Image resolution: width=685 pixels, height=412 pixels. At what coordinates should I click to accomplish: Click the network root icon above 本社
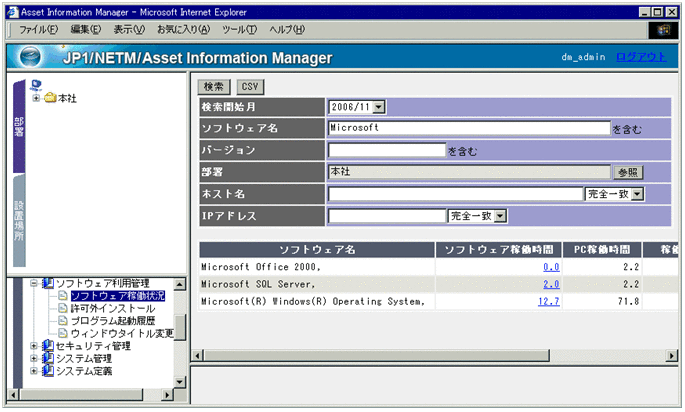37,84
